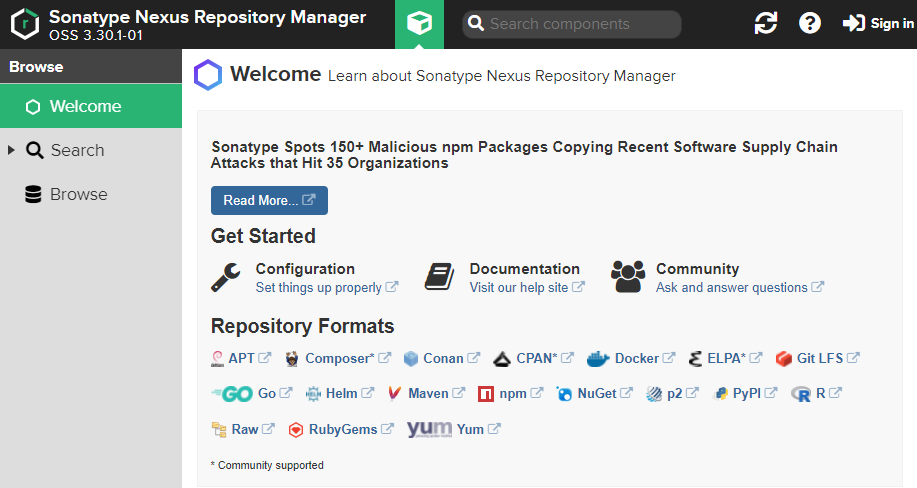Click the NuGet blue icon
Image resolution: width=917 pixels, height=488 pixels.
pos(564,394)
